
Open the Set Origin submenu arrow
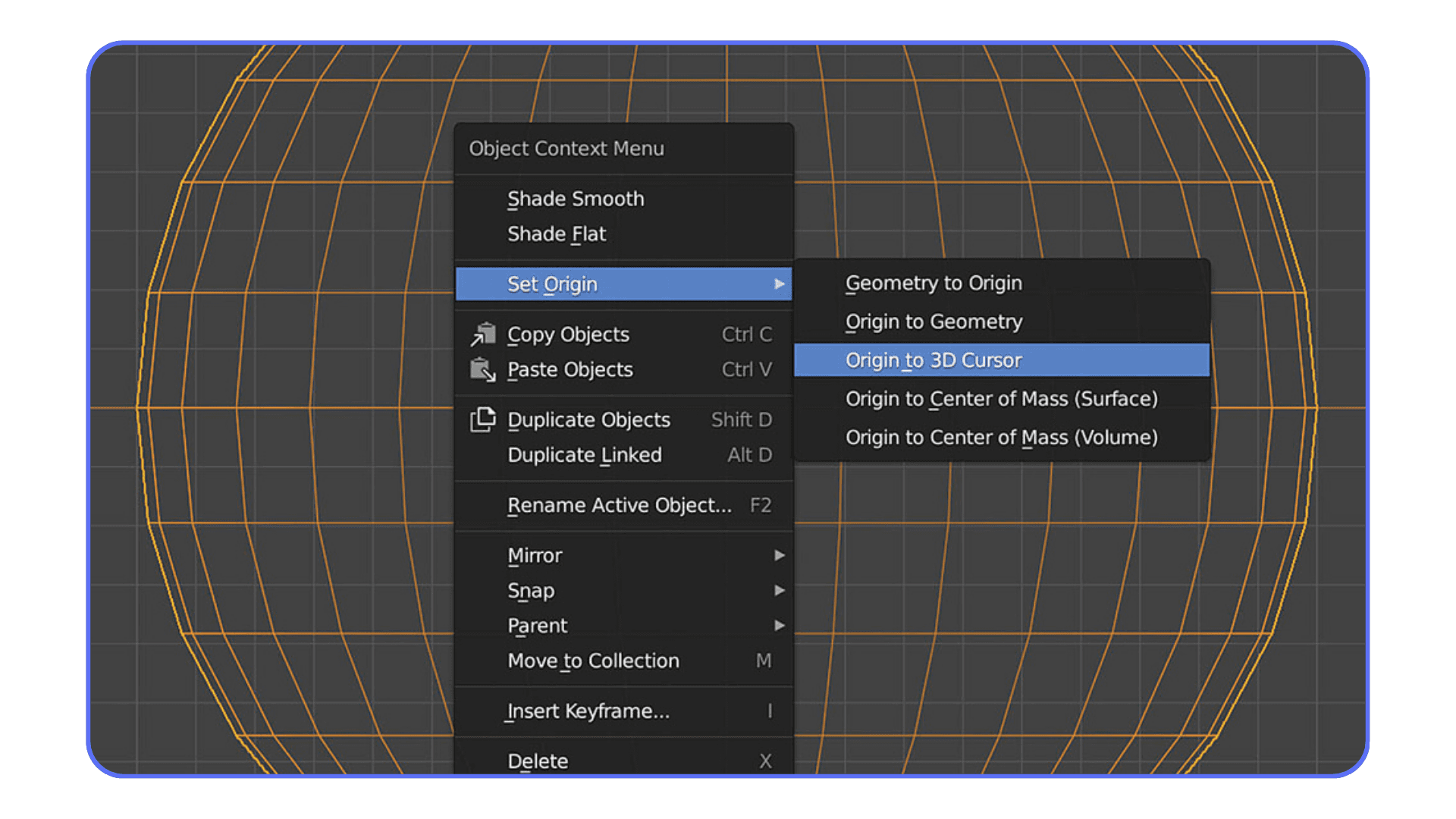pyautogui.click(x=780, y=284)
